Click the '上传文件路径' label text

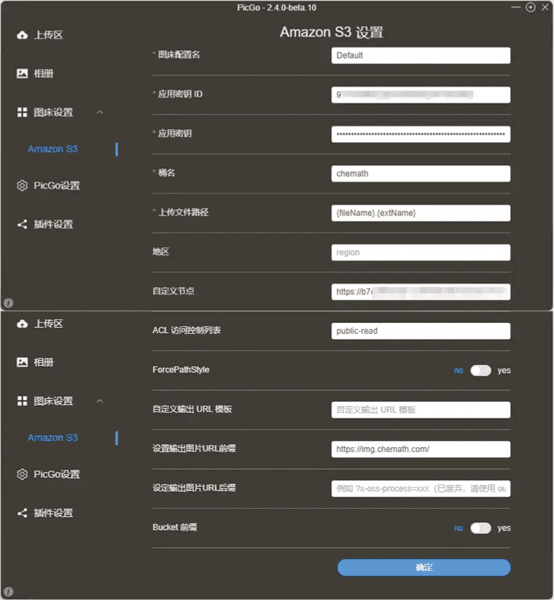[183, 212]
